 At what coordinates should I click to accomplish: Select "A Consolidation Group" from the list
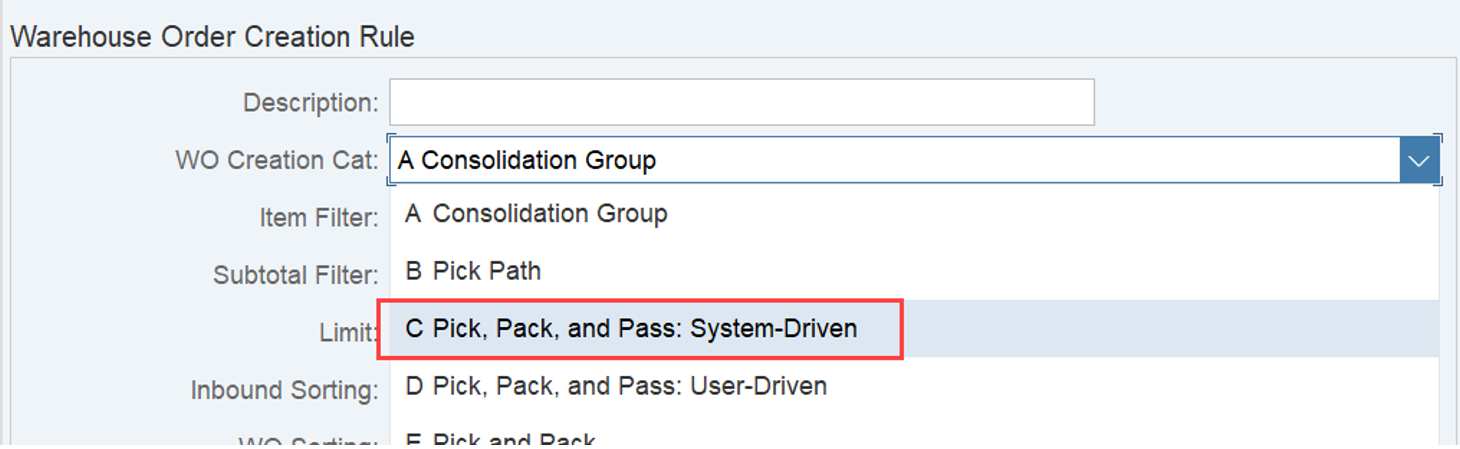tap(914, 214)
